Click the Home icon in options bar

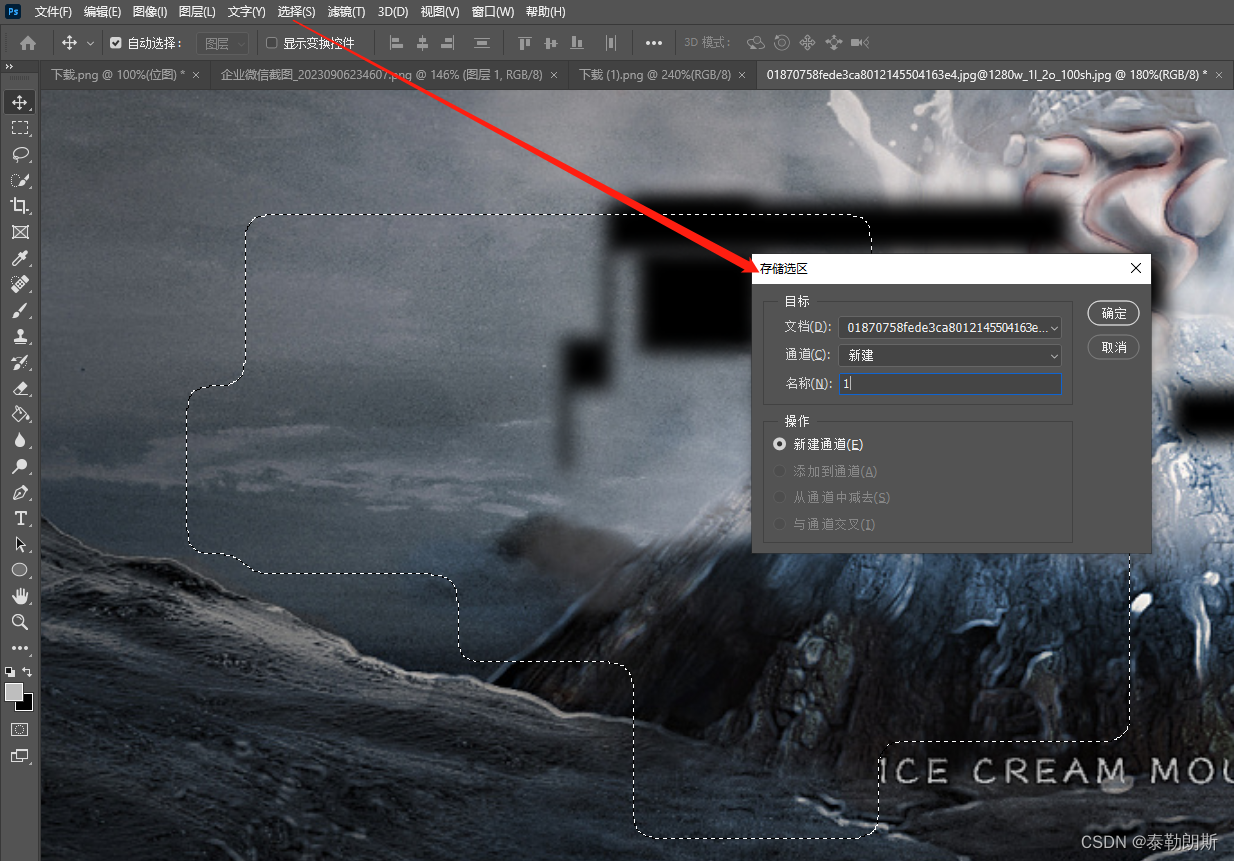28,43
